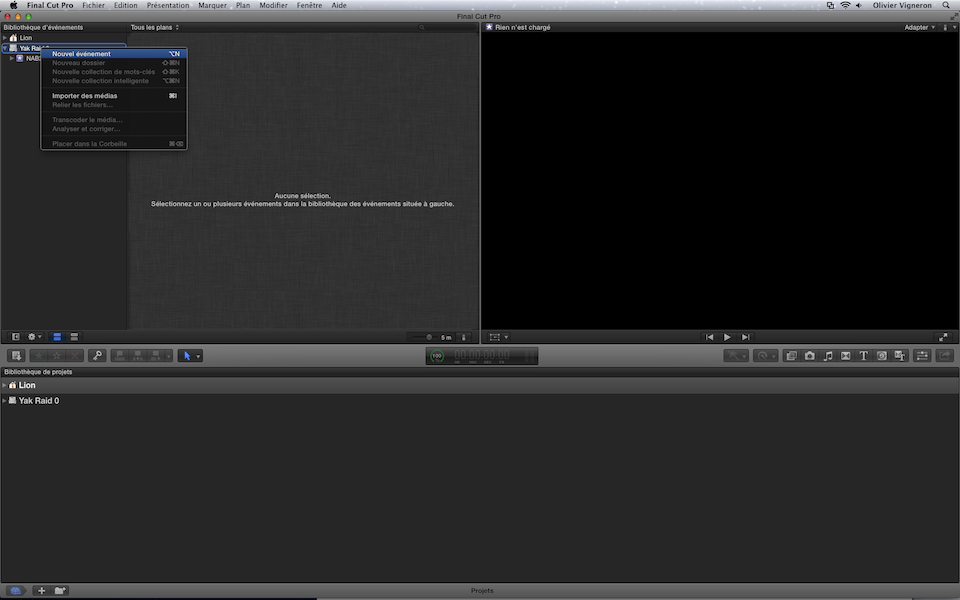
Task: Show the inspector sliders icon
Action: click(x=922, y=356)
